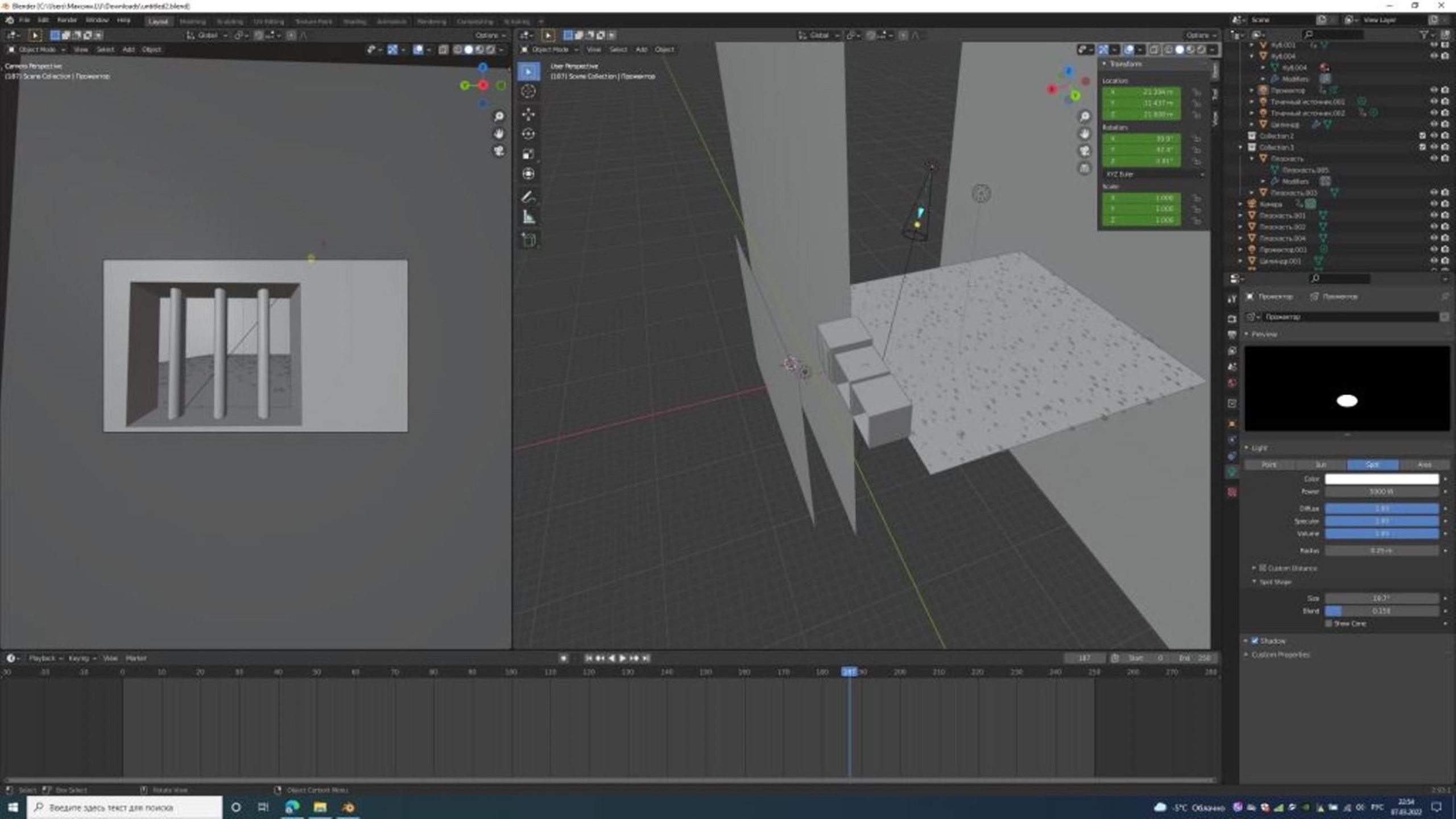1456x819 pixels.
Task: Hide Collection 2 with its eye icon
Action: click(x=1433, y=135)
